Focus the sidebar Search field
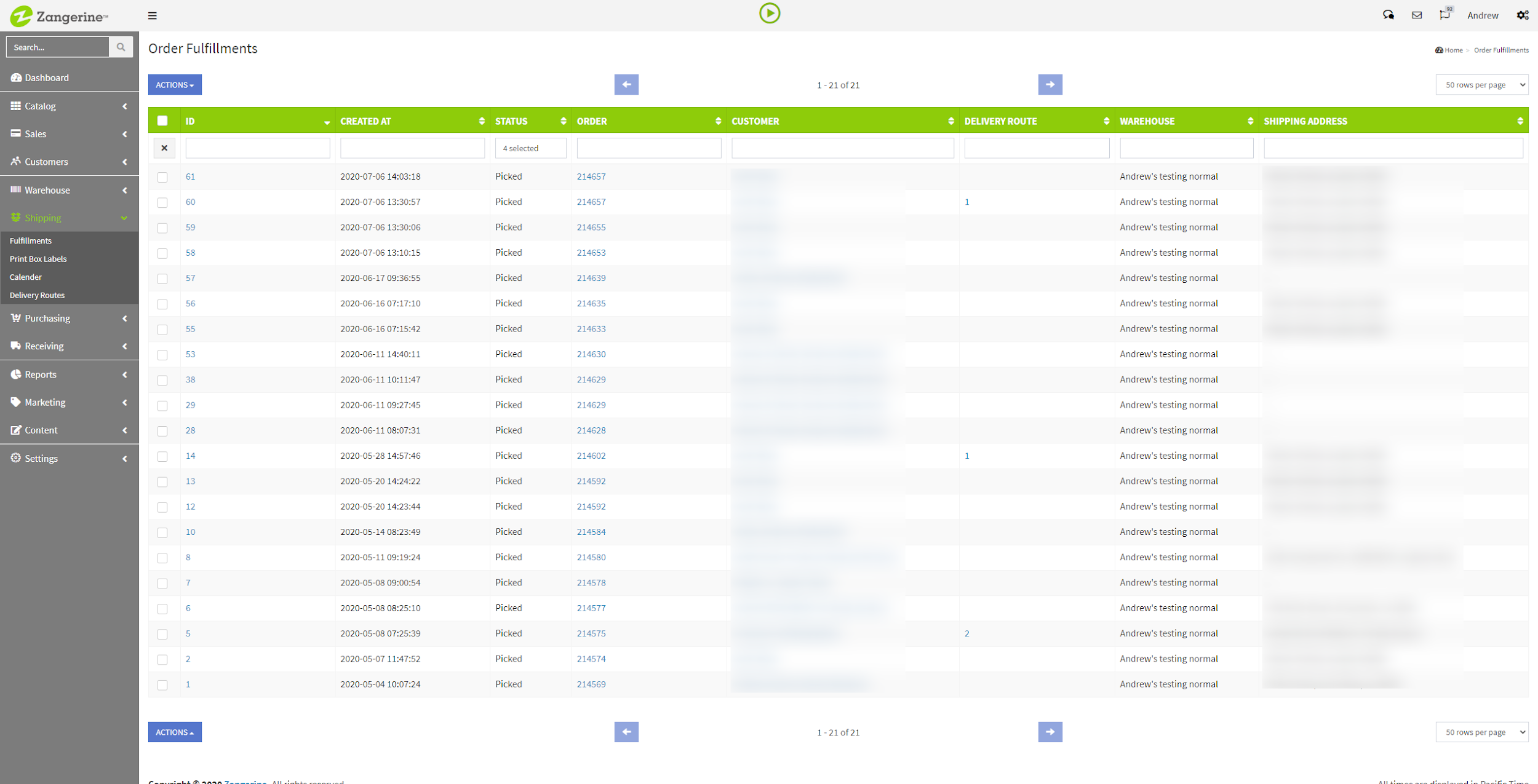 tap(58, 47)
